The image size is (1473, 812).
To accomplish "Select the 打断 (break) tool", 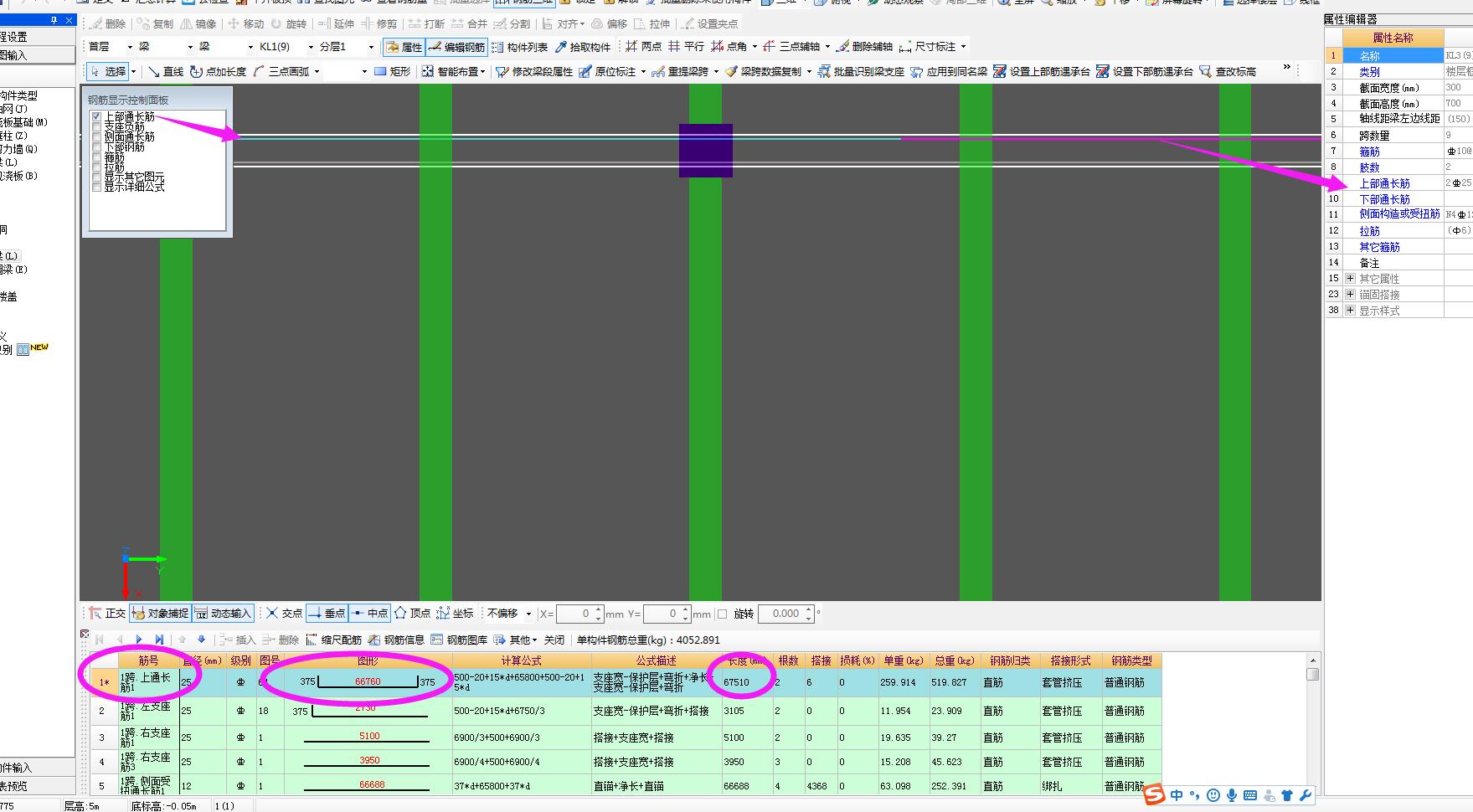I will (427, 23).
